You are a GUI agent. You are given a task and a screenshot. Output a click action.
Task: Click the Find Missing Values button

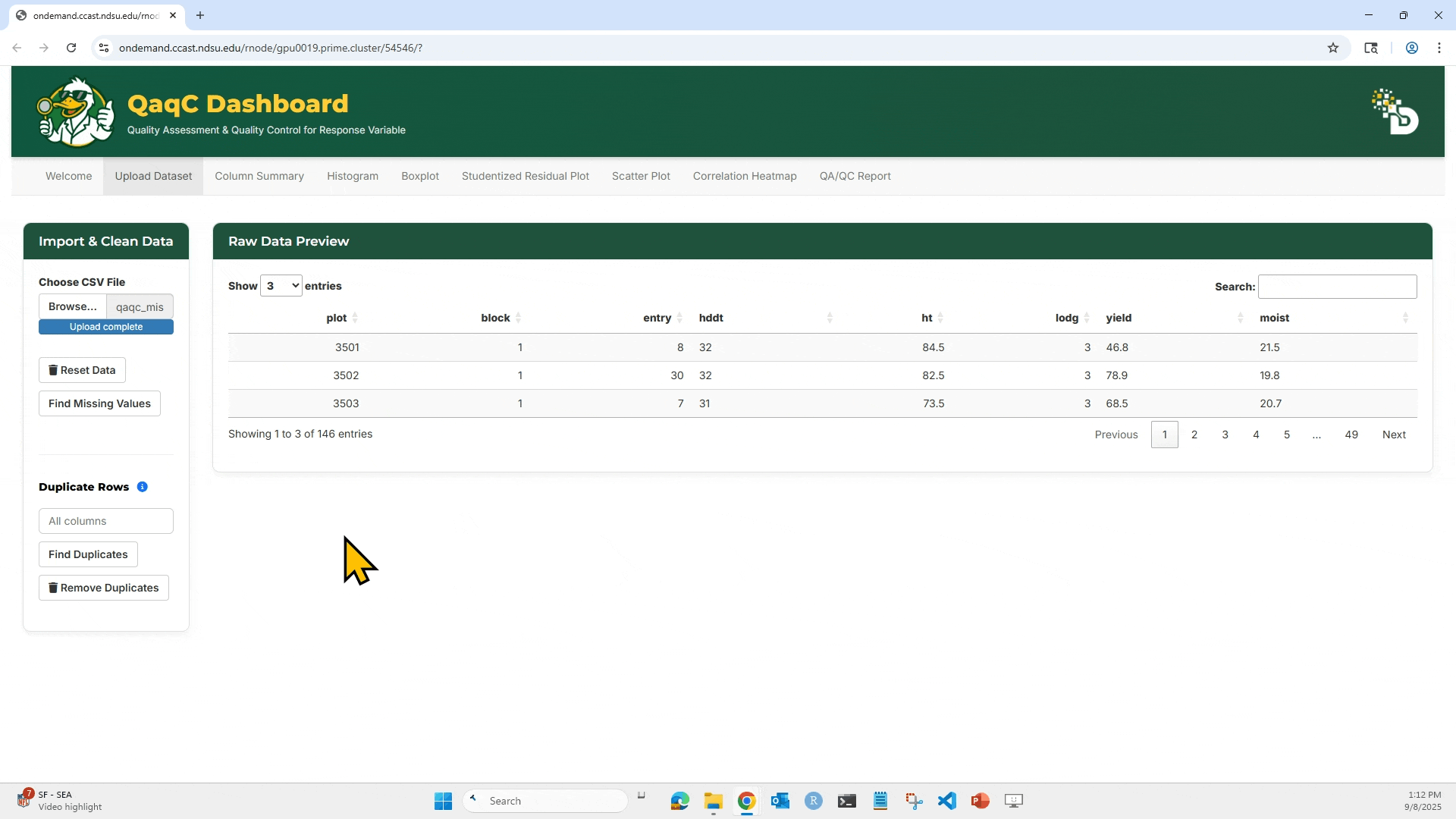click(x=99, y=403)
